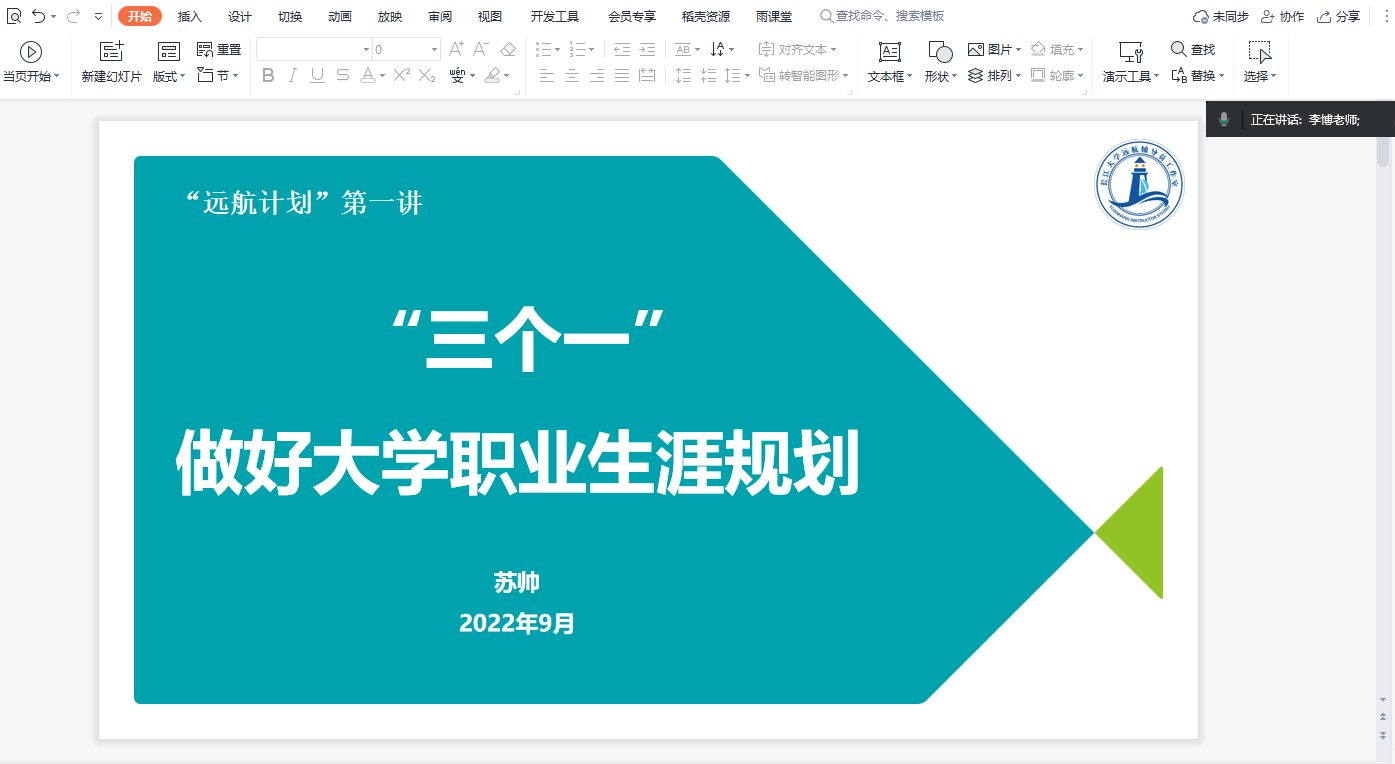Click the 重置 reset button
Screen dimensions: 1395x764
219,49
